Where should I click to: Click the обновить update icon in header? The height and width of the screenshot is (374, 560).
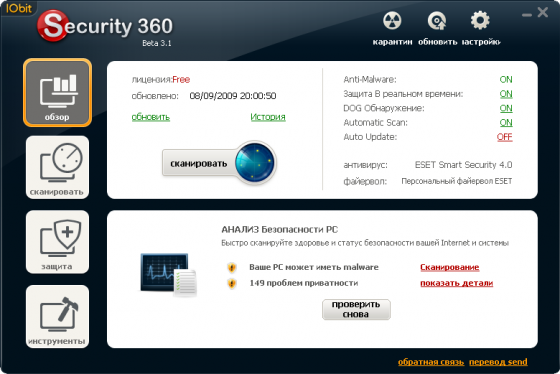(x=437, y=21)
